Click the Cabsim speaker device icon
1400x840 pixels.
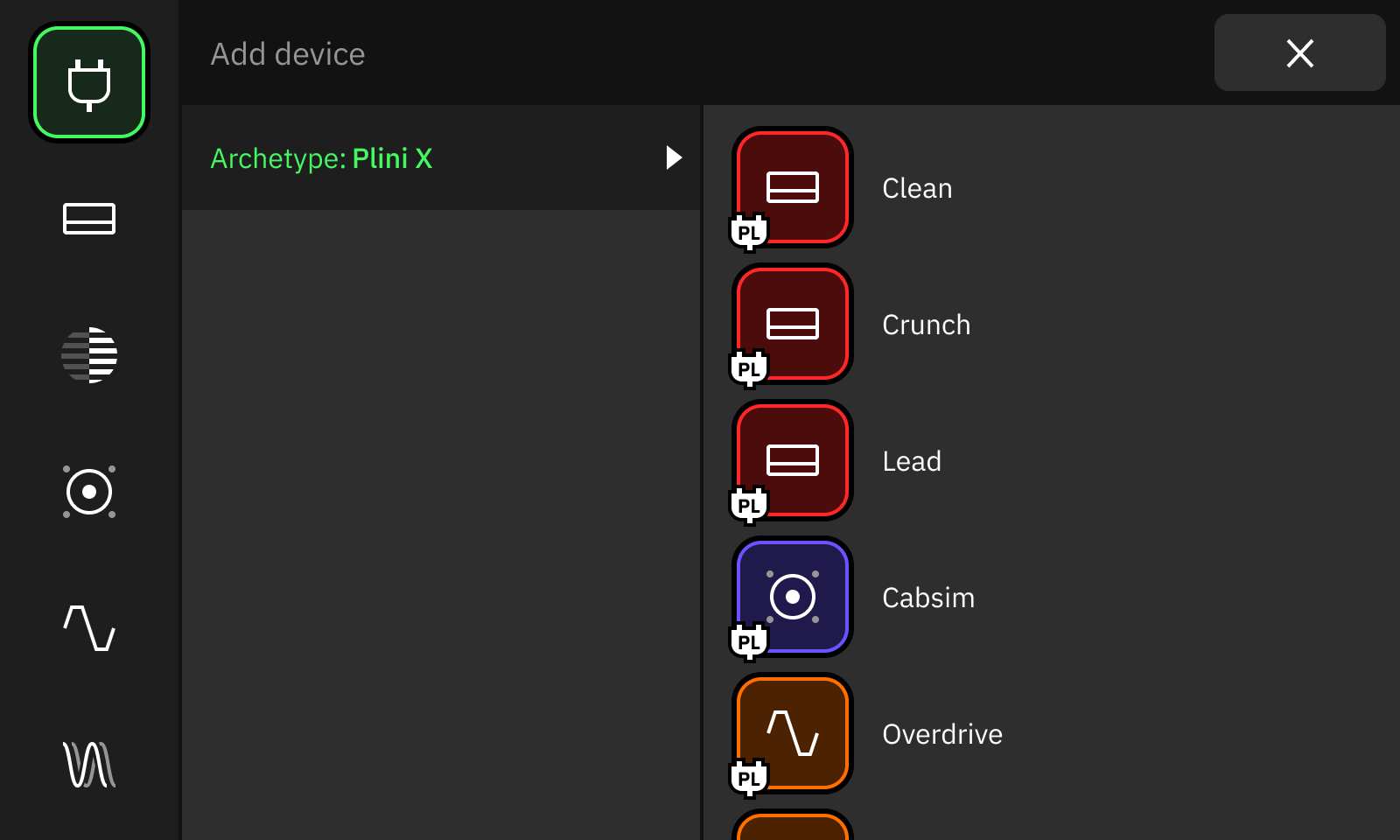(793, 598)
